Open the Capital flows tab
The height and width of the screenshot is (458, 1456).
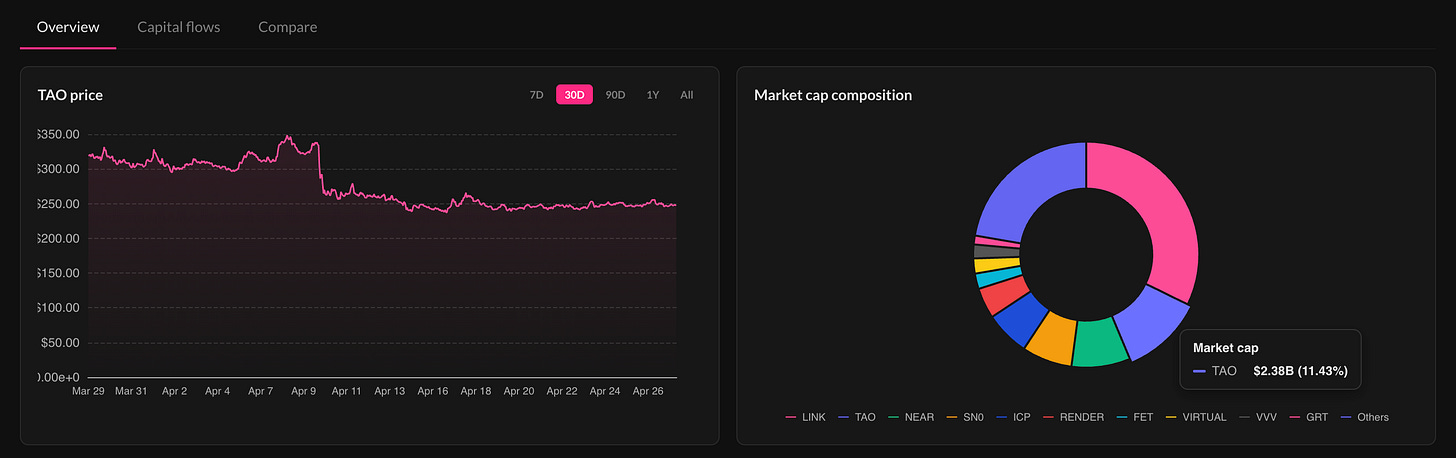coord(179,27)
